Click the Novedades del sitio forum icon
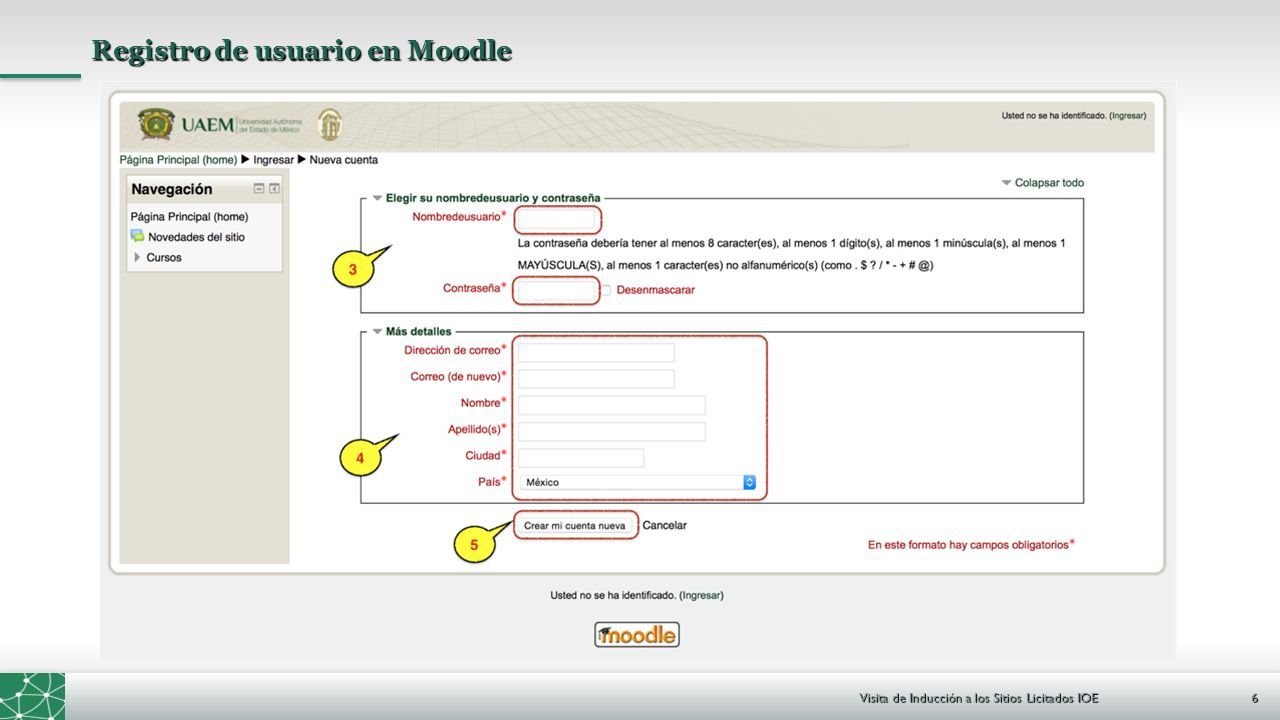Screen dimensions: 1280x720 pyautogui.click(x=137, y=236)
